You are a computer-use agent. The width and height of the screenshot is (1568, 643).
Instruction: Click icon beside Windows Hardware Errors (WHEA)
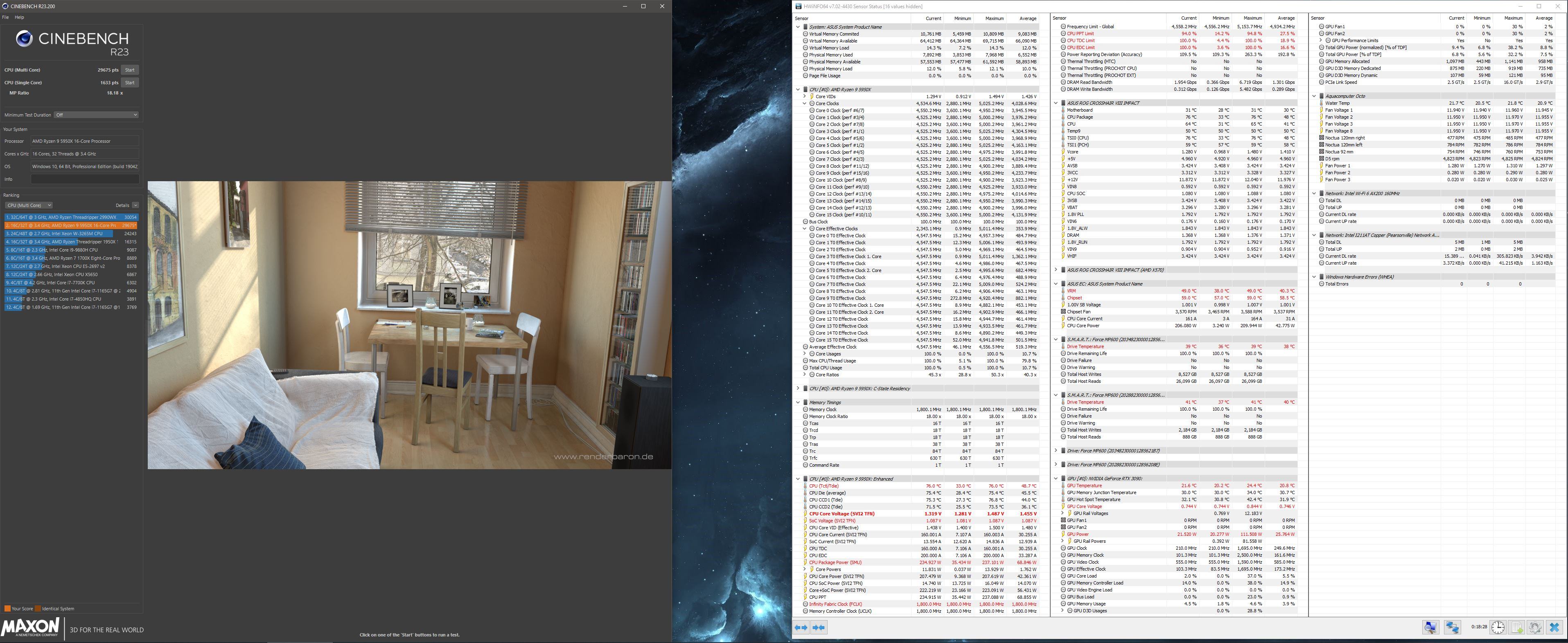click(x=1322, y=277)
